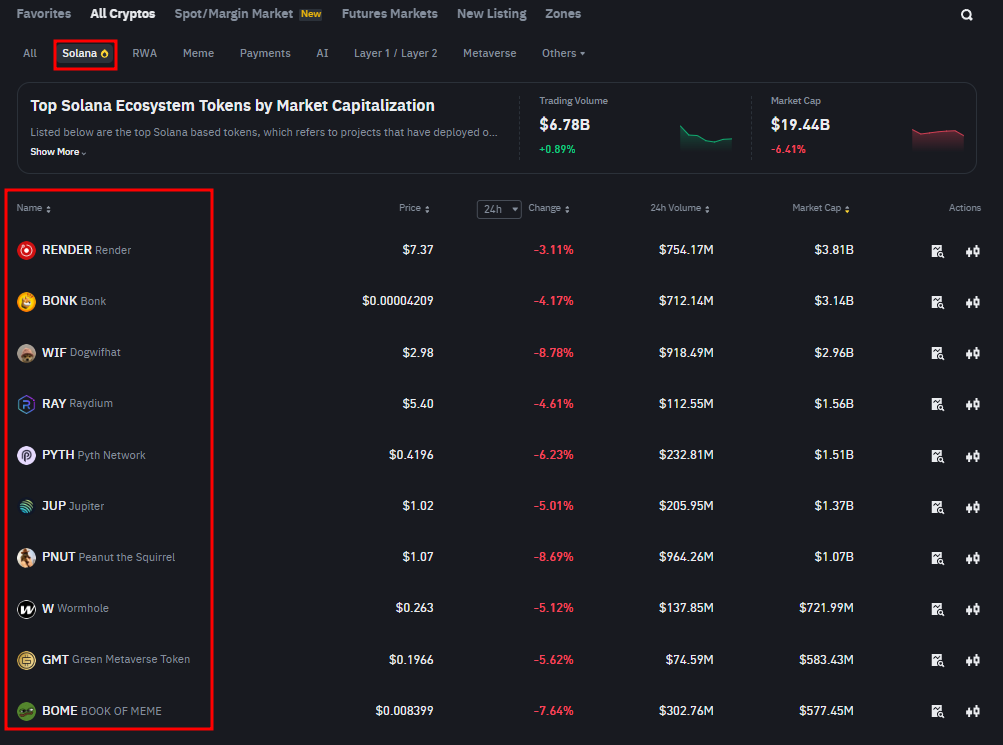Open chart details icon for W Wormhole row
This screenshot has height=745, width=1003.
click(937, 609)
